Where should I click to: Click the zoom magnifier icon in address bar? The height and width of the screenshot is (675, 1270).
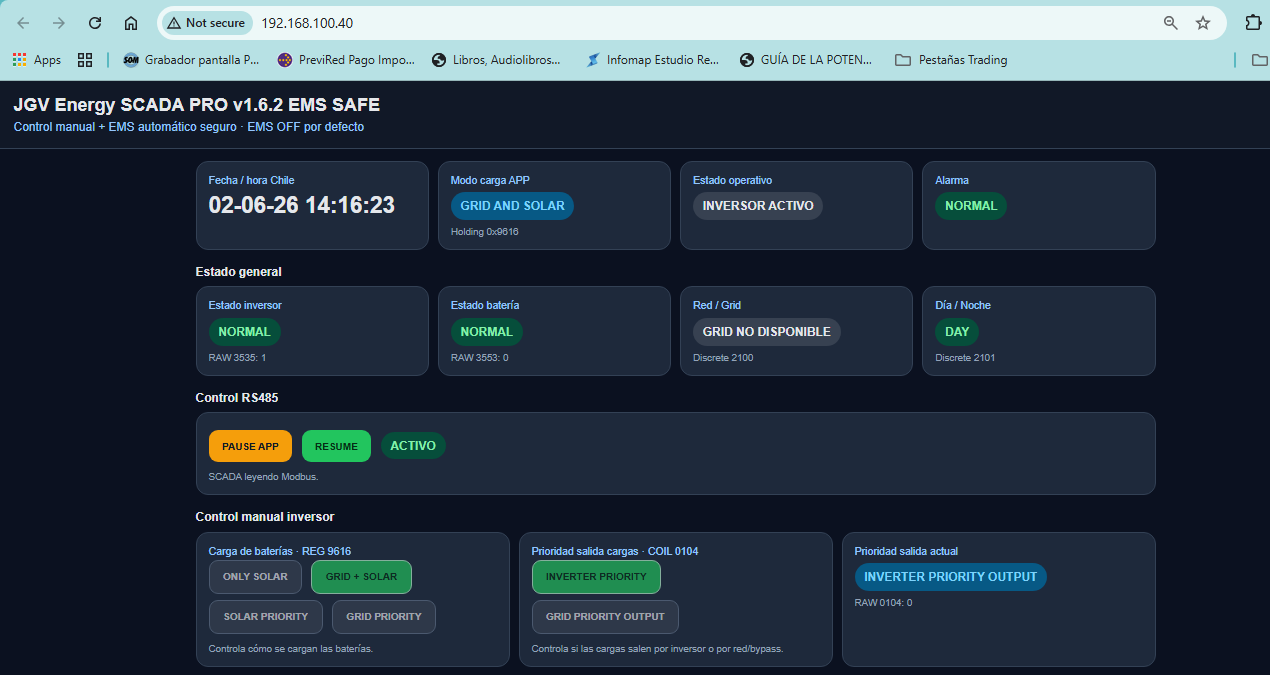(1170, 23)
